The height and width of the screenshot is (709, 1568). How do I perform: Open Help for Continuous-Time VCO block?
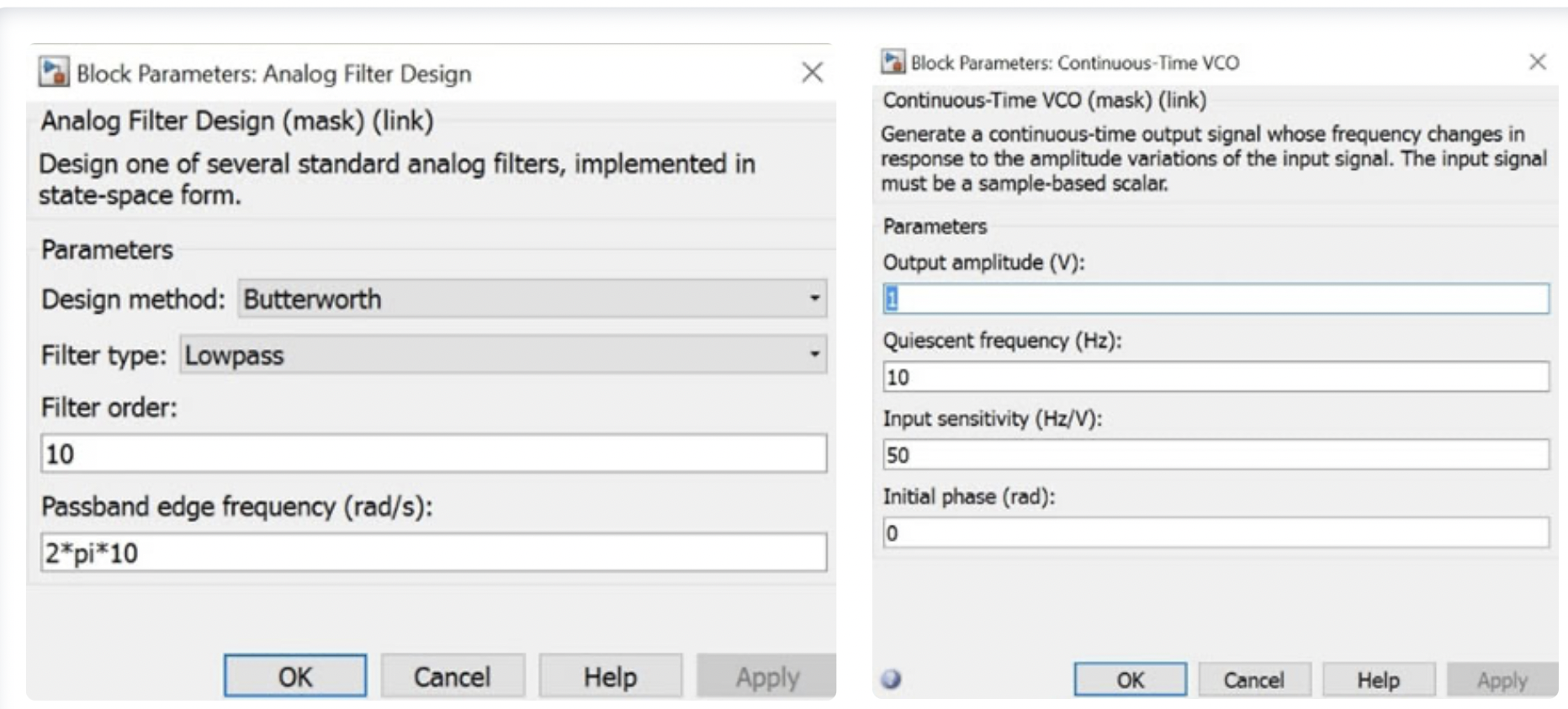pyautogui.click(x=1378, y=680)
